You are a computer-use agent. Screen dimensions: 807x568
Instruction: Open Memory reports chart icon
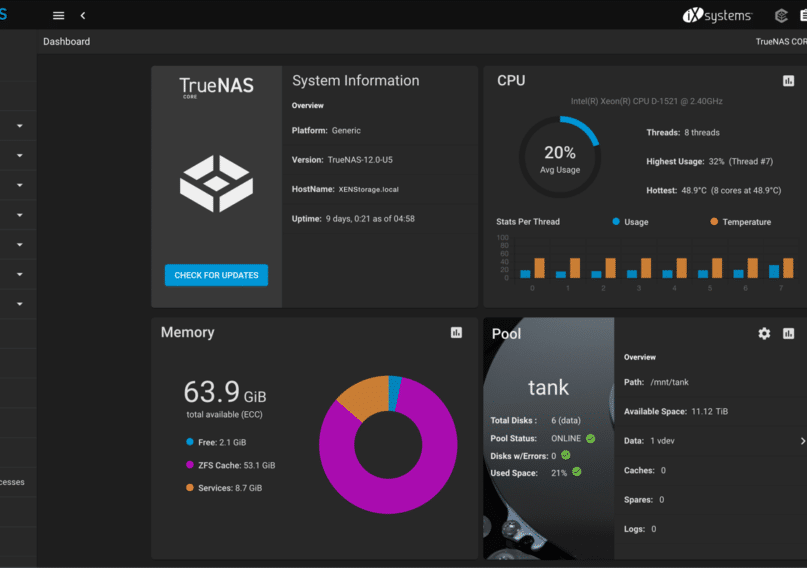click(x=456, y=333)
